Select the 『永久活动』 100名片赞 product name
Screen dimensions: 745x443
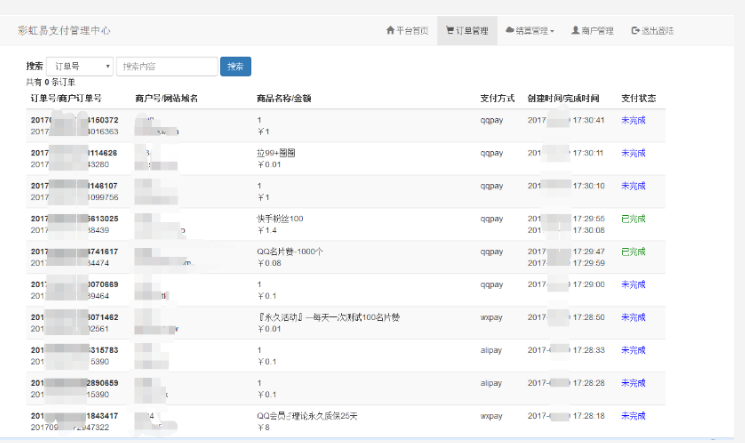point(328,317)
